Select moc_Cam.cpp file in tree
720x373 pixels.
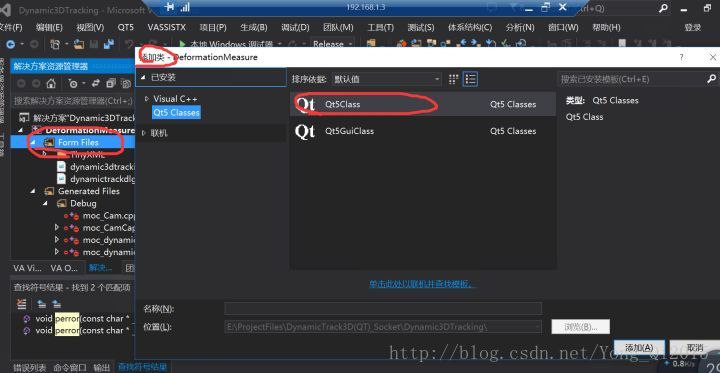[109, 215]
